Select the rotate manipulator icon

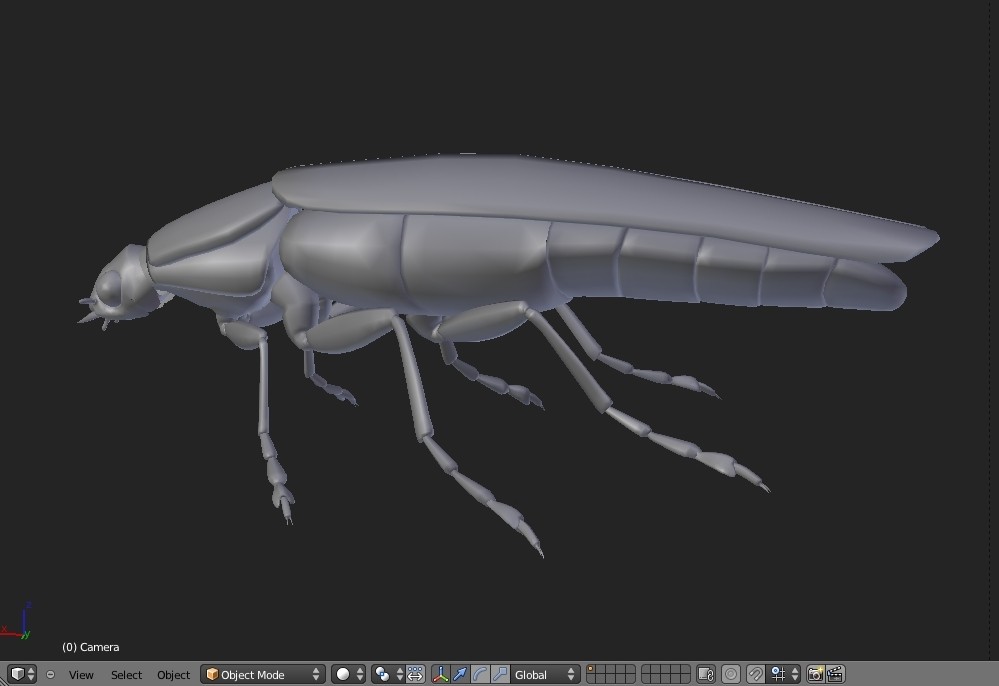tap(478, 674)
